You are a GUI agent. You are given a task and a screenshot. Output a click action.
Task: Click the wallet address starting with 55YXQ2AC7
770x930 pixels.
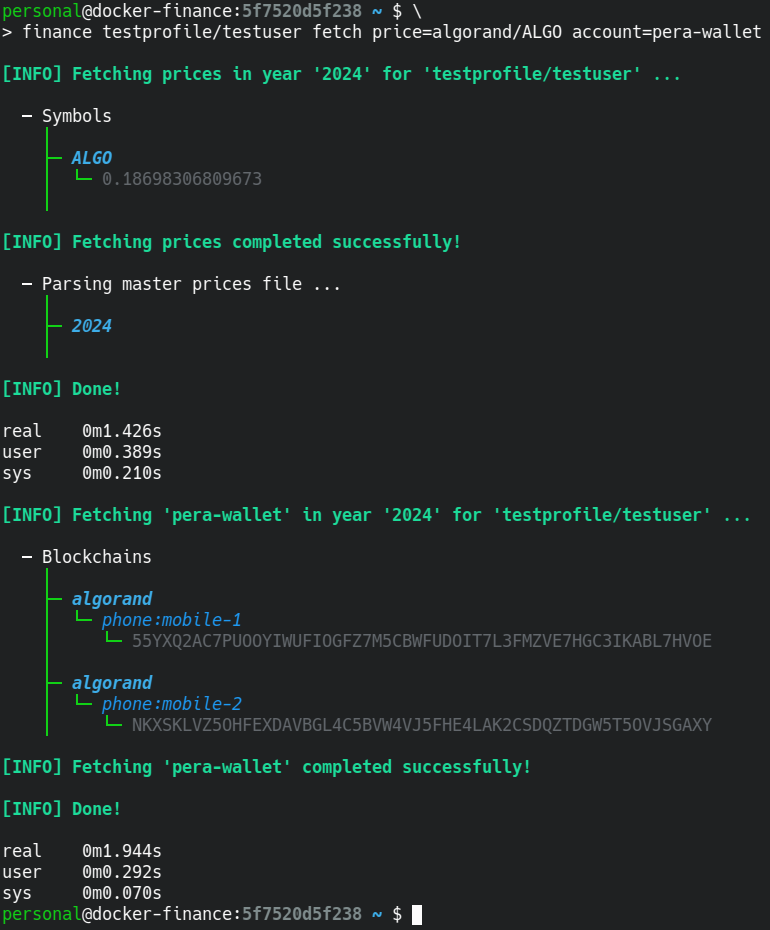click(421, 641)
